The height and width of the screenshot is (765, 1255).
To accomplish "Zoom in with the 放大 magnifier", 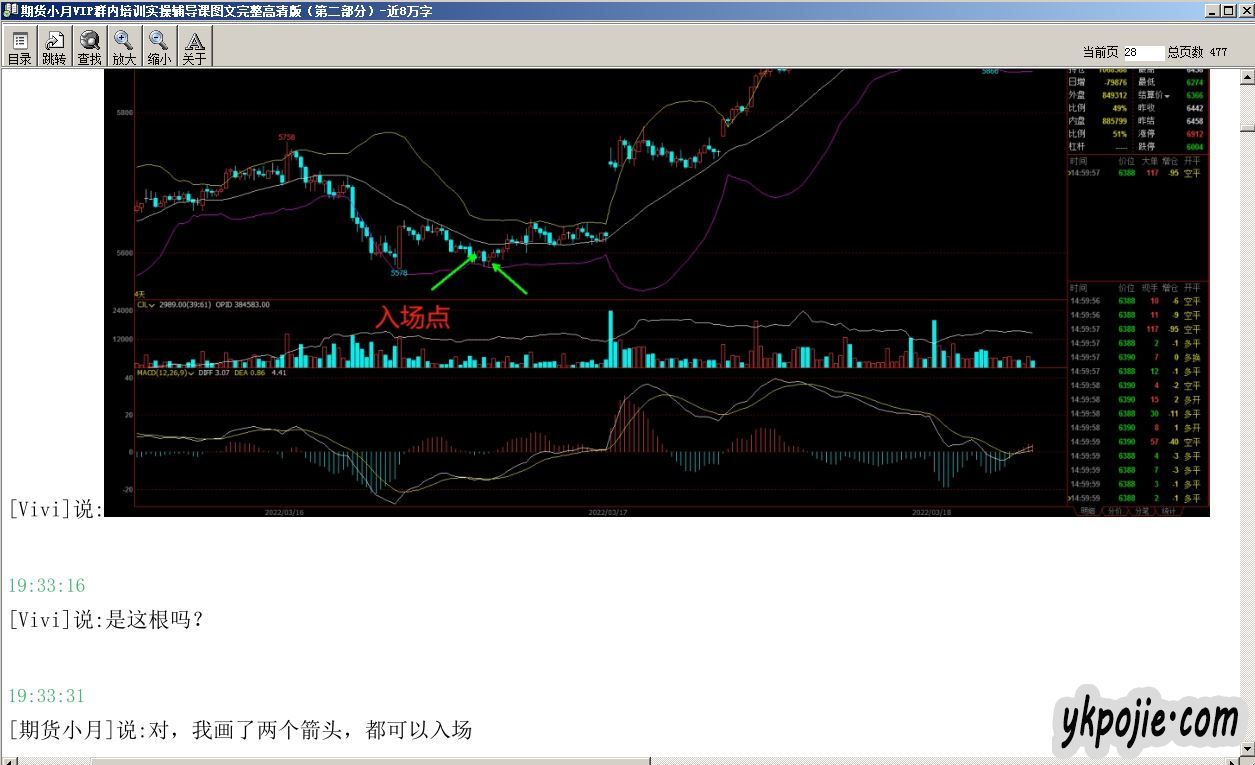I will pyautogui.click(x=124, y=47).
